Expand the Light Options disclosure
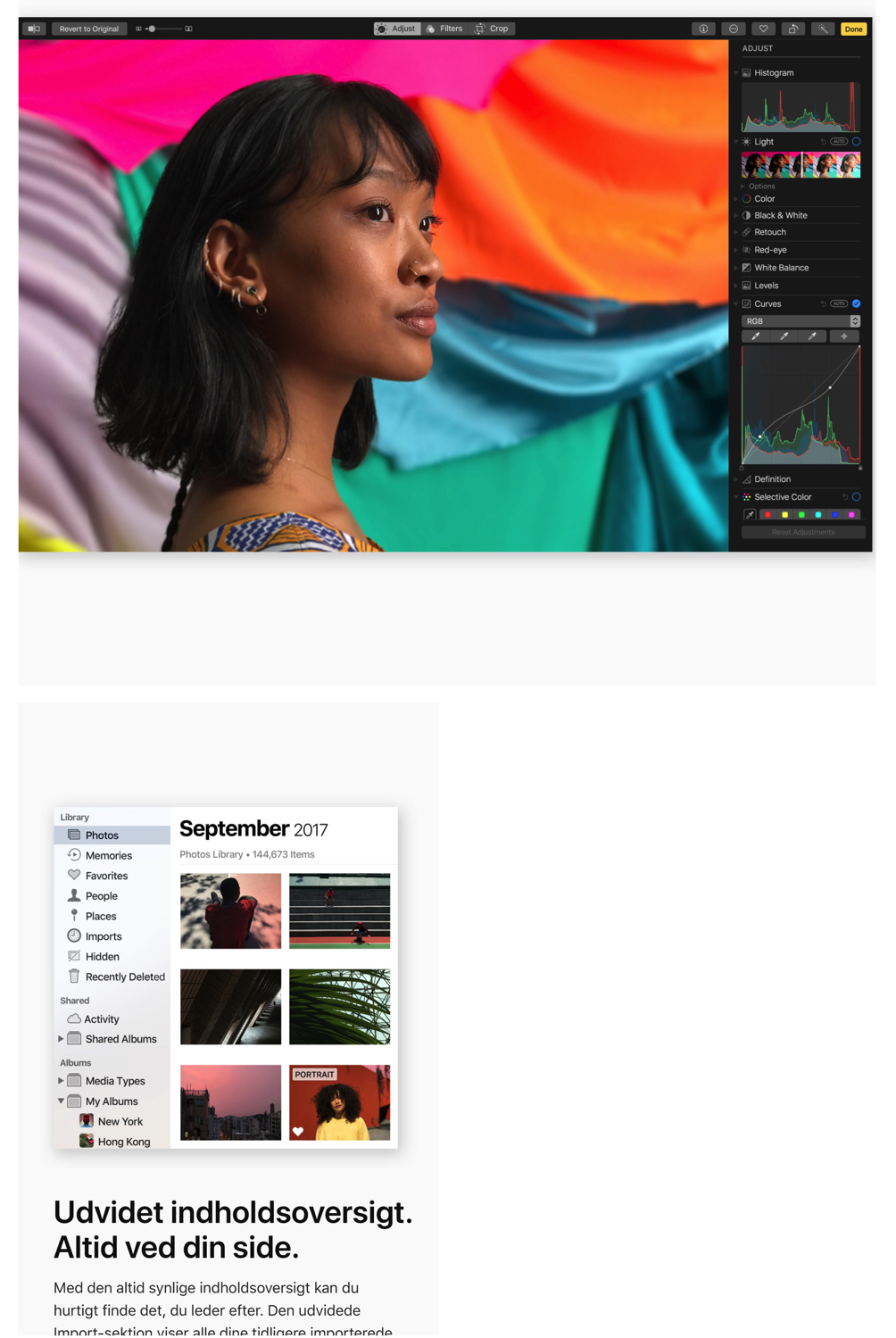Image resolution: width=896 pixels, height=1338 pixels. (743, 187)
